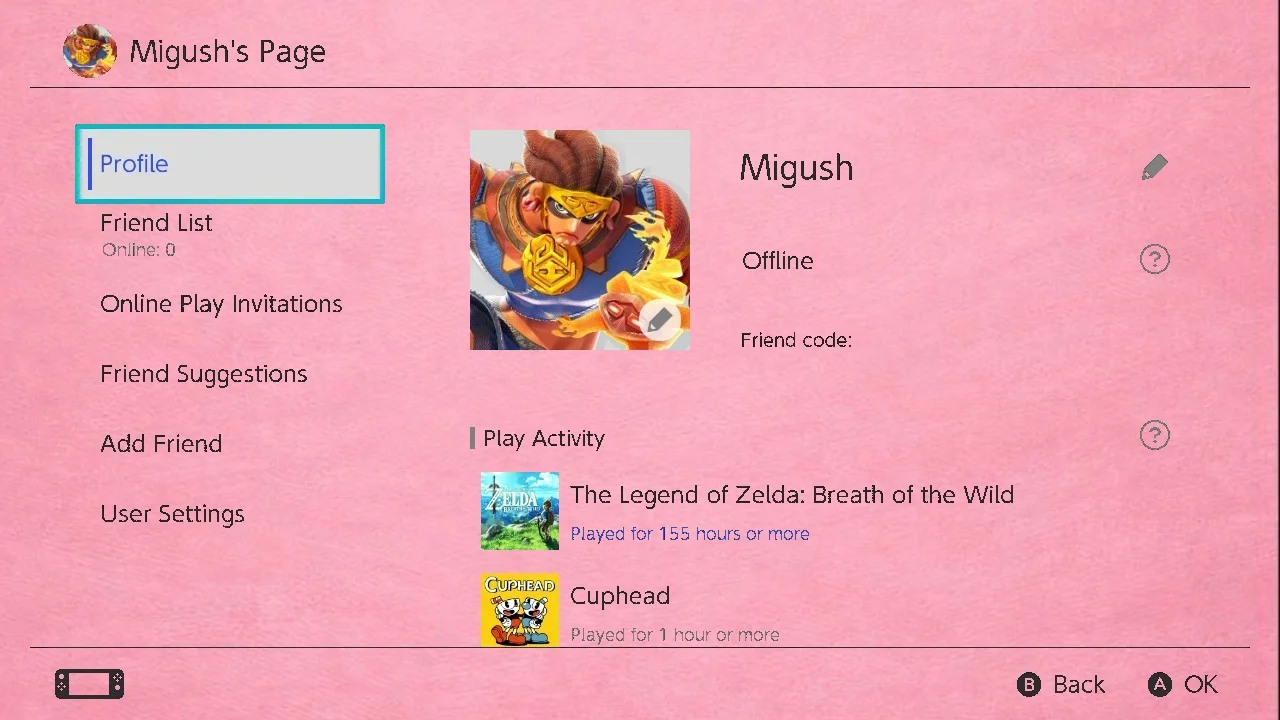The width and height of the screenshot is (1280, 720).
Task: Open the Breath of the Wild game icon
Action: (x=519, y=511)
